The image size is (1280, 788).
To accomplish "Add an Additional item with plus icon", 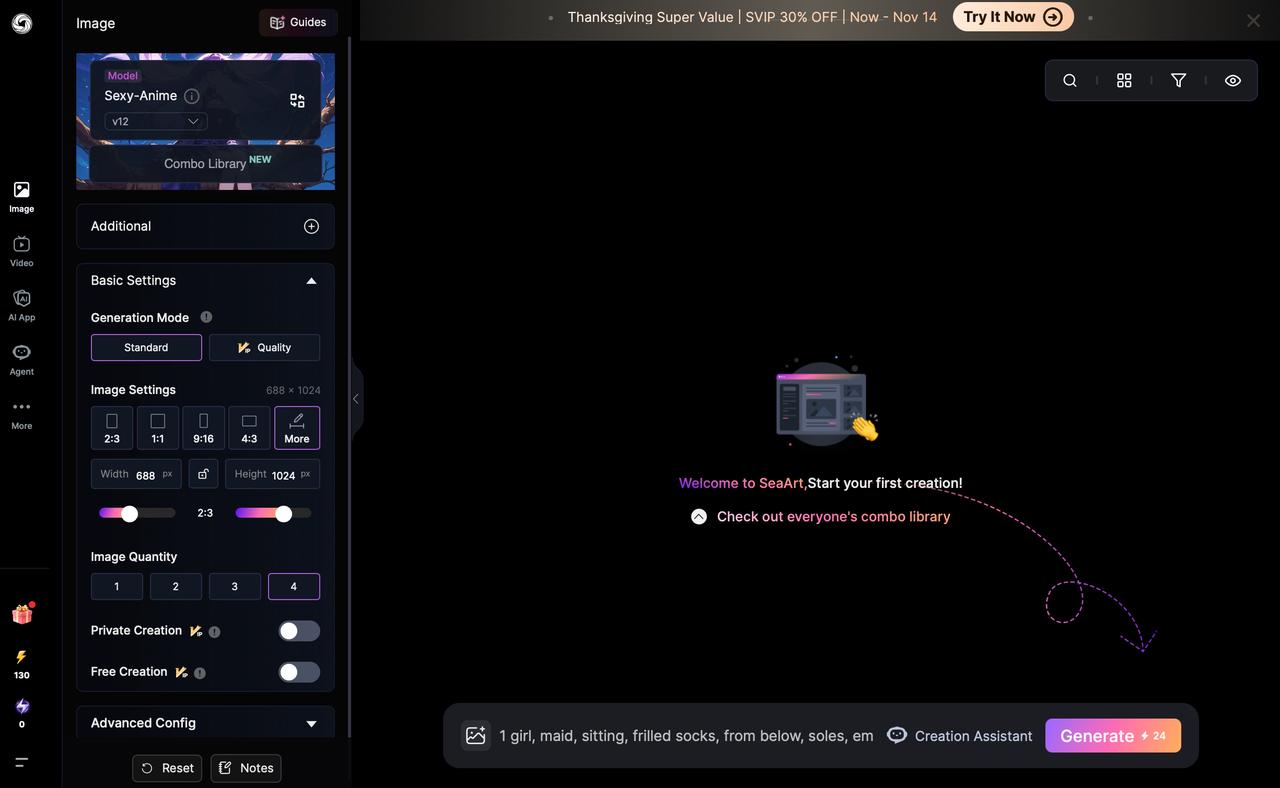I will click(311, 226).
